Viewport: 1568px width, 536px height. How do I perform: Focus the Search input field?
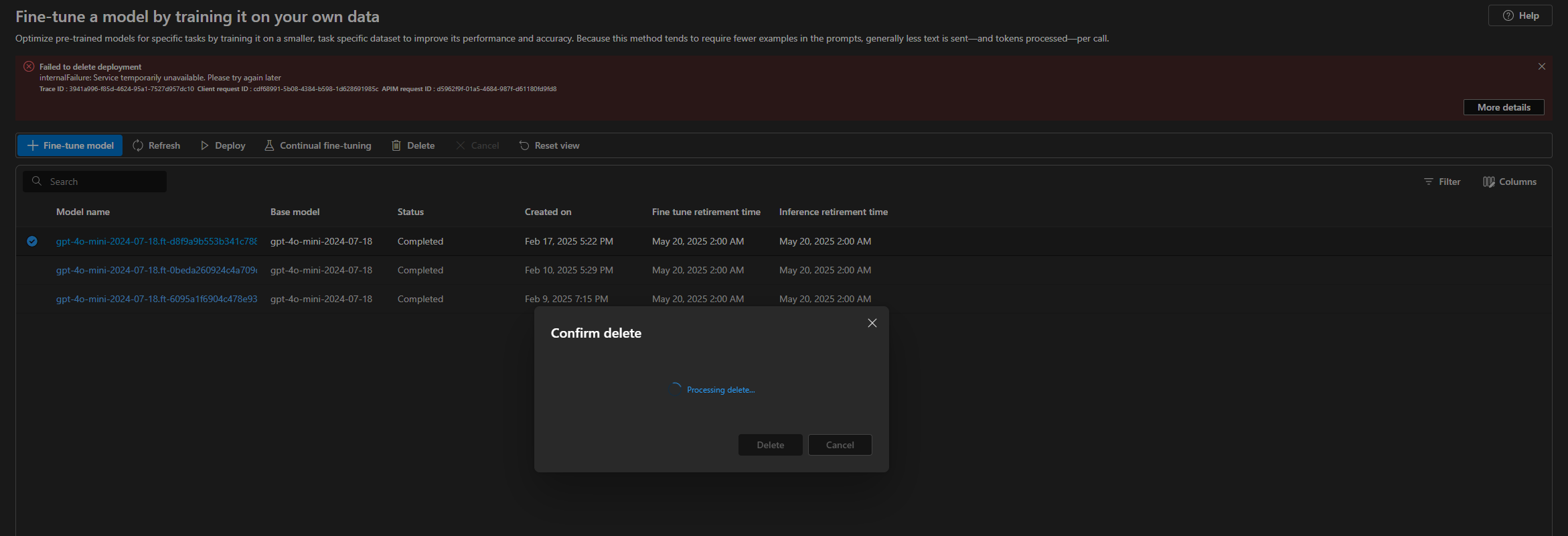[94, 182]
